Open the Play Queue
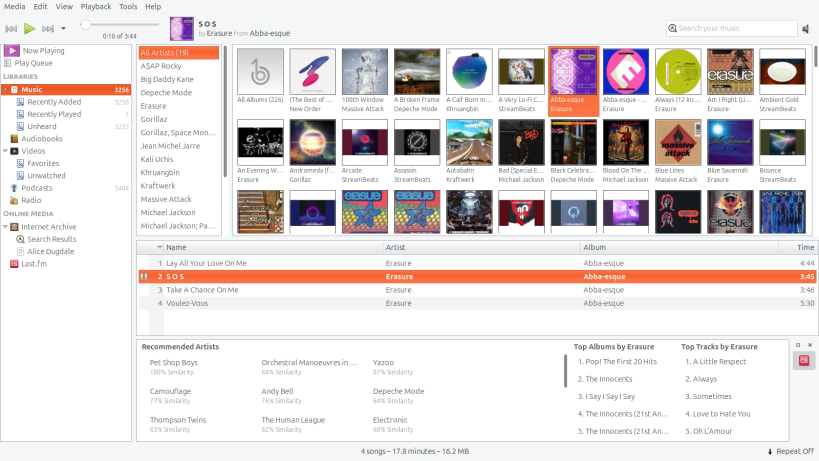This screenshot has height=461, width=819. 33,63
